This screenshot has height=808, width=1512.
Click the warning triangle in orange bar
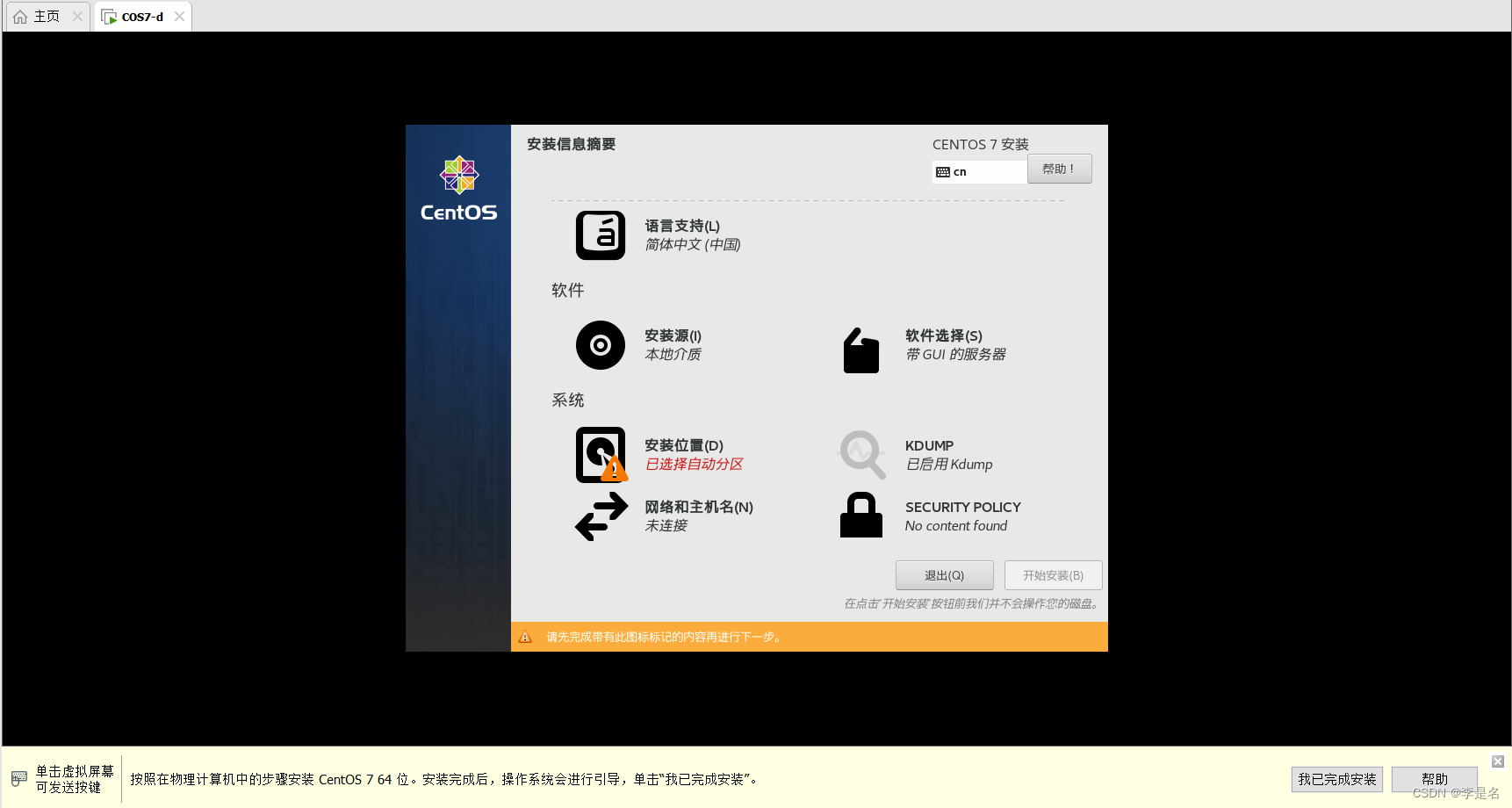click(x=525, y=638)
